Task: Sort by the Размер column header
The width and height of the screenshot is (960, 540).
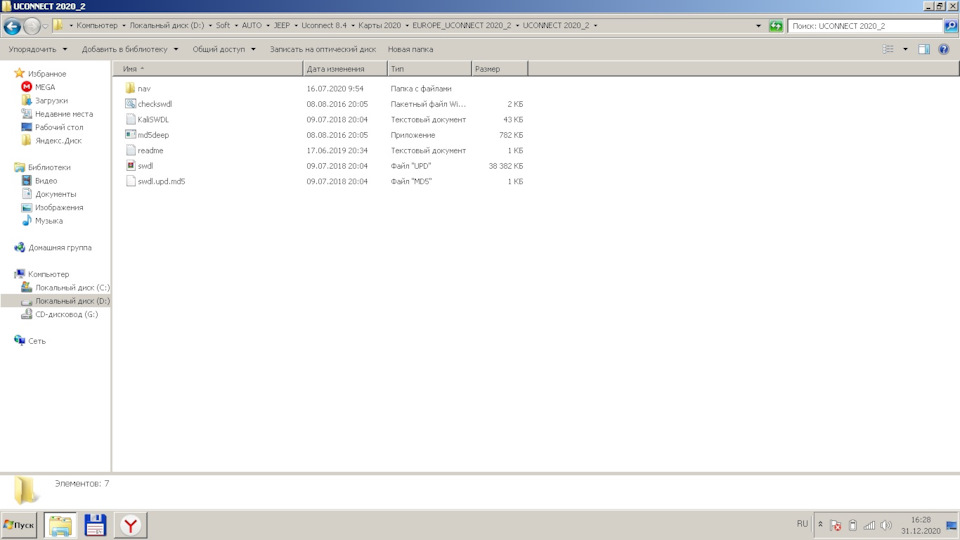Action: (x=500, y=69)
